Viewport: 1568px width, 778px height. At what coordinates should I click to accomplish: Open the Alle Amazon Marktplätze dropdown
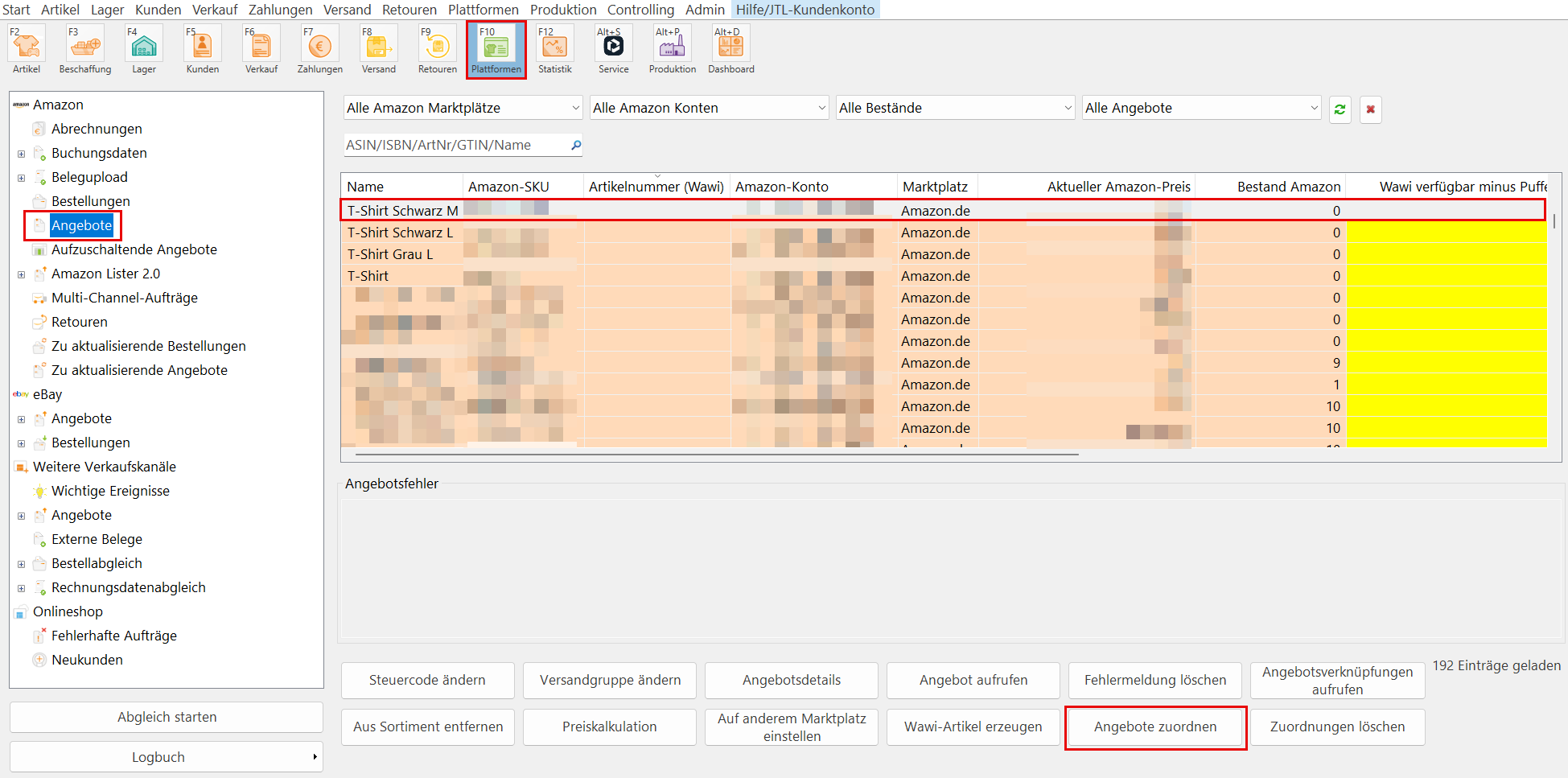coord(463,108)
